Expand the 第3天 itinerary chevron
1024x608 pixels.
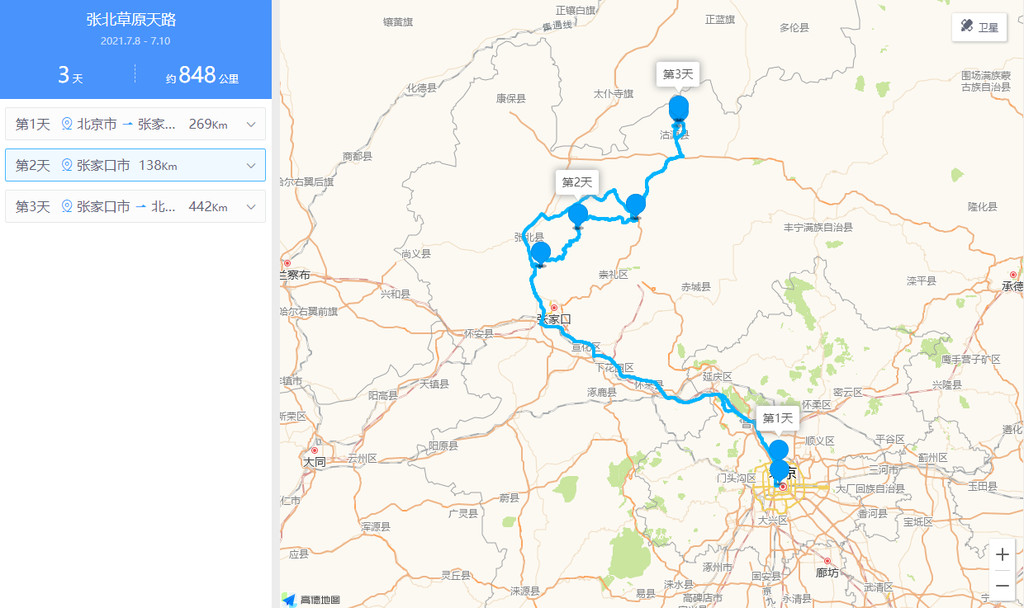coord(251,206)
